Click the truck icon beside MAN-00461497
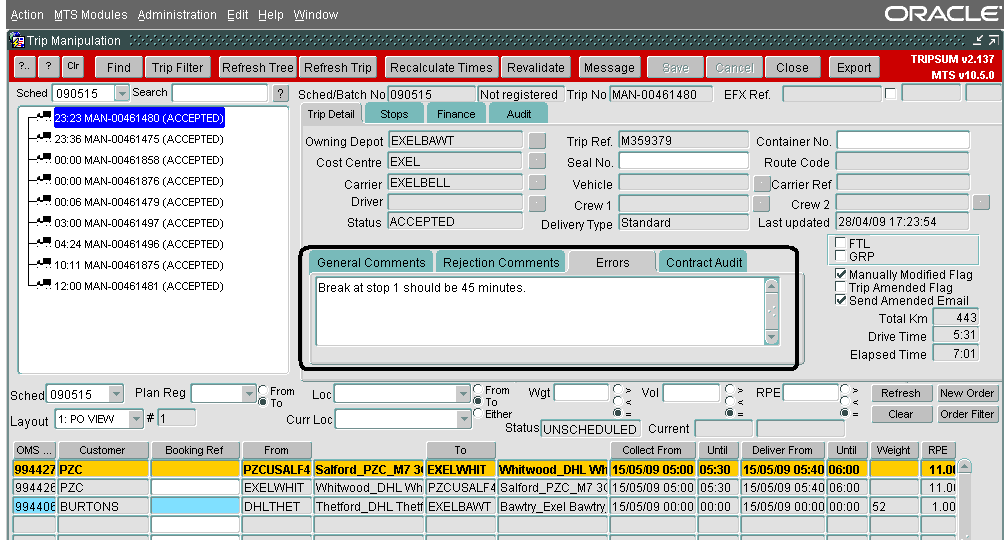Screen dimensions: 1004x540 [44, 222]
